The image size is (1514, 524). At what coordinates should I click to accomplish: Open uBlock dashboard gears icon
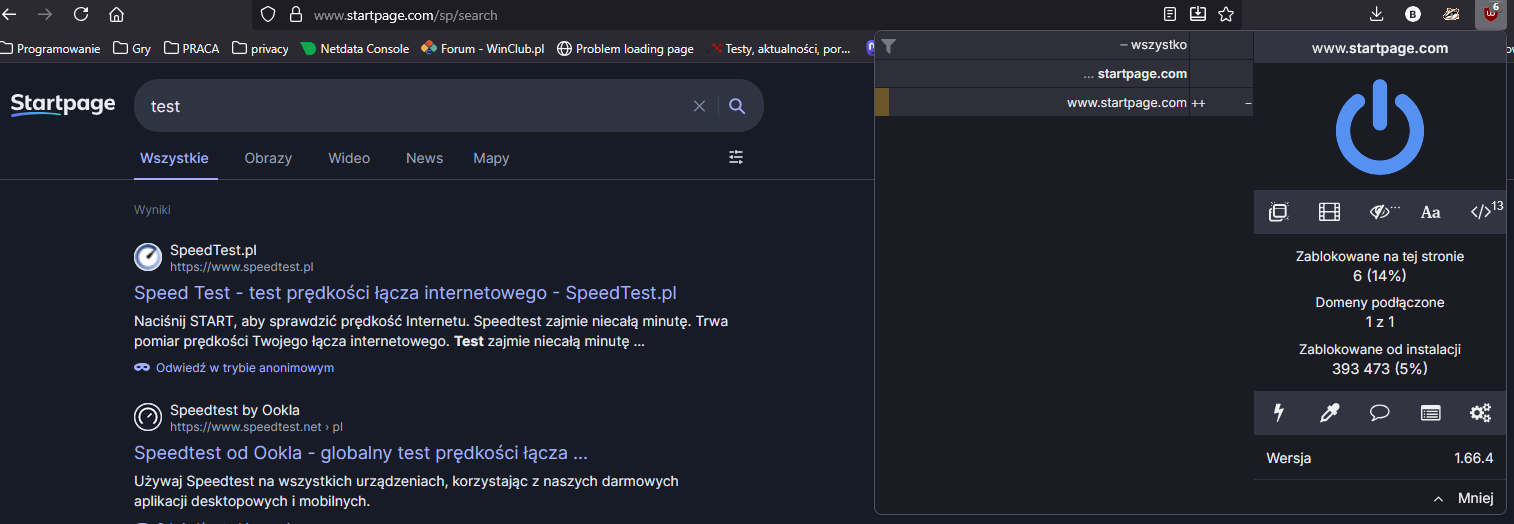click(1480, 412)
